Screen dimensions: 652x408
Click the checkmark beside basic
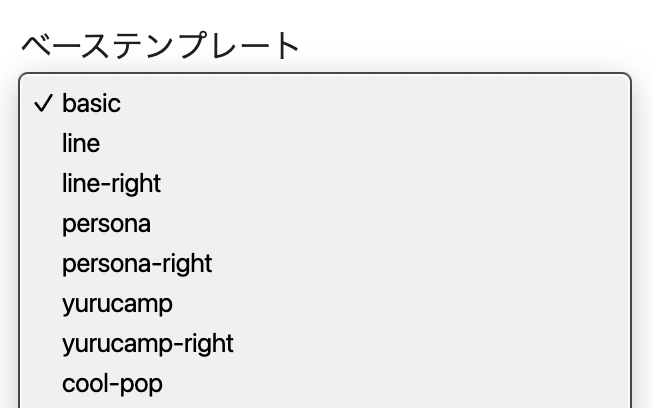click(x=42, y=103)
